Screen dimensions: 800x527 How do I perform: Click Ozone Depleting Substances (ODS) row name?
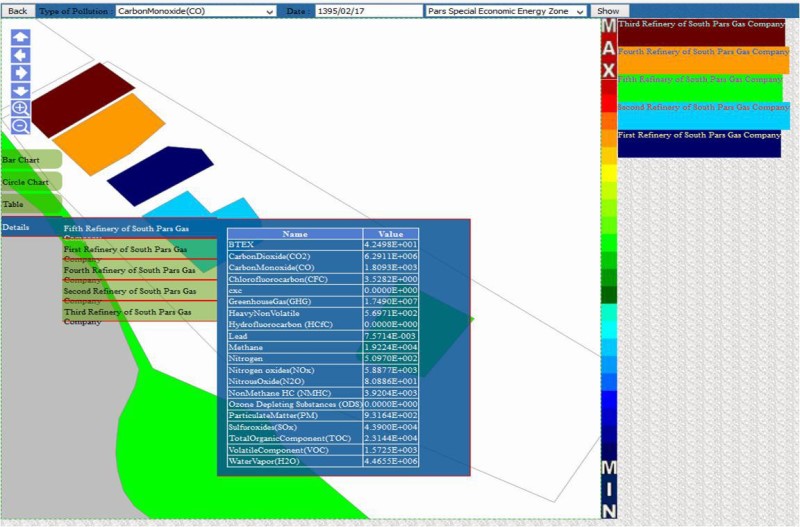click(295, 404)
